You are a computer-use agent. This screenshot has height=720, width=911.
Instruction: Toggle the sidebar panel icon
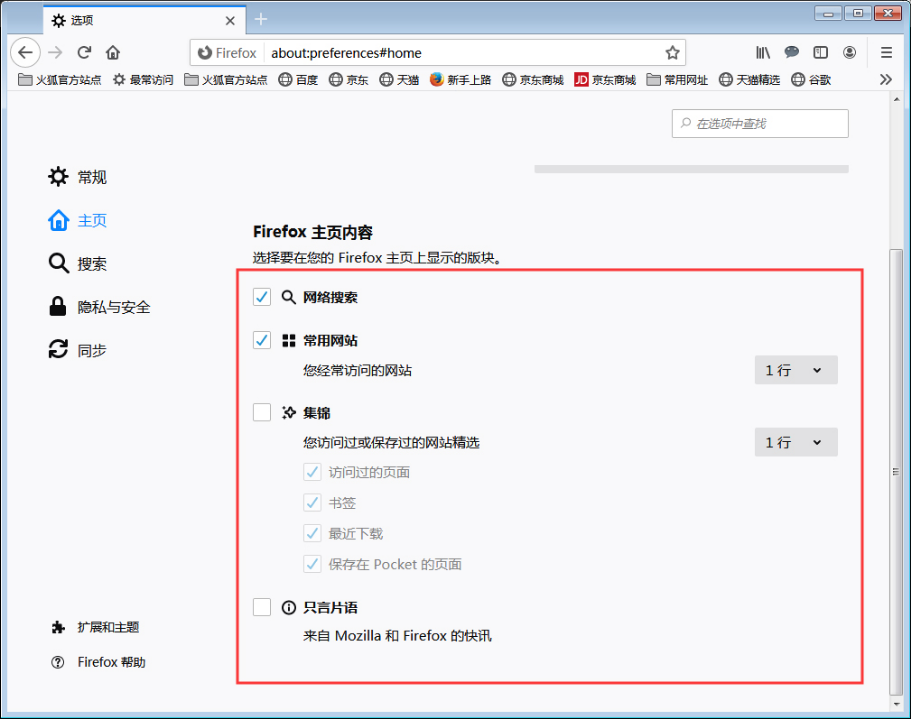point(820,53)
